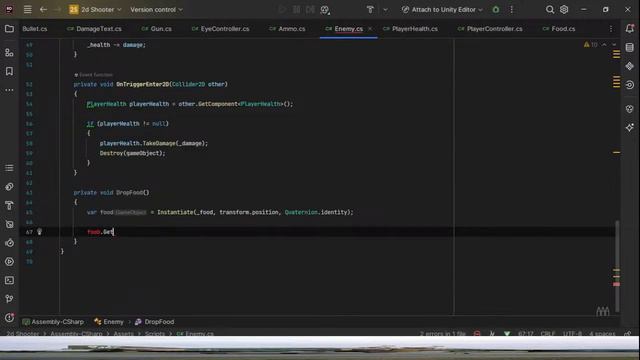
Task: Jump to next highlighted problem arrow
Action: [614, 44]
